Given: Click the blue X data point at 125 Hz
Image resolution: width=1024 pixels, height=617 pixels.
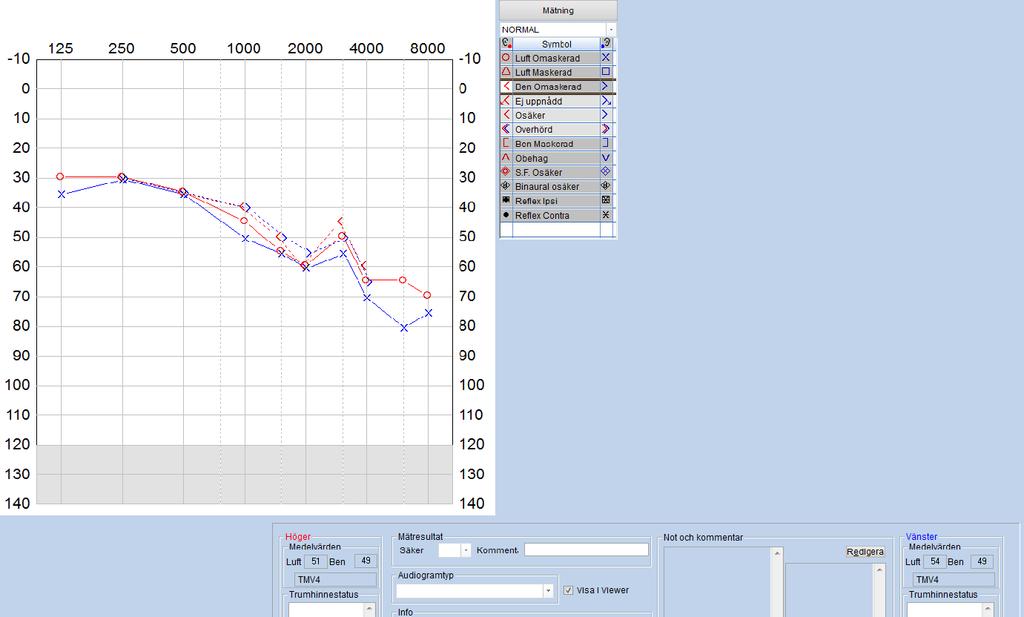Looking at the screenshot, I should click(61, 194).
